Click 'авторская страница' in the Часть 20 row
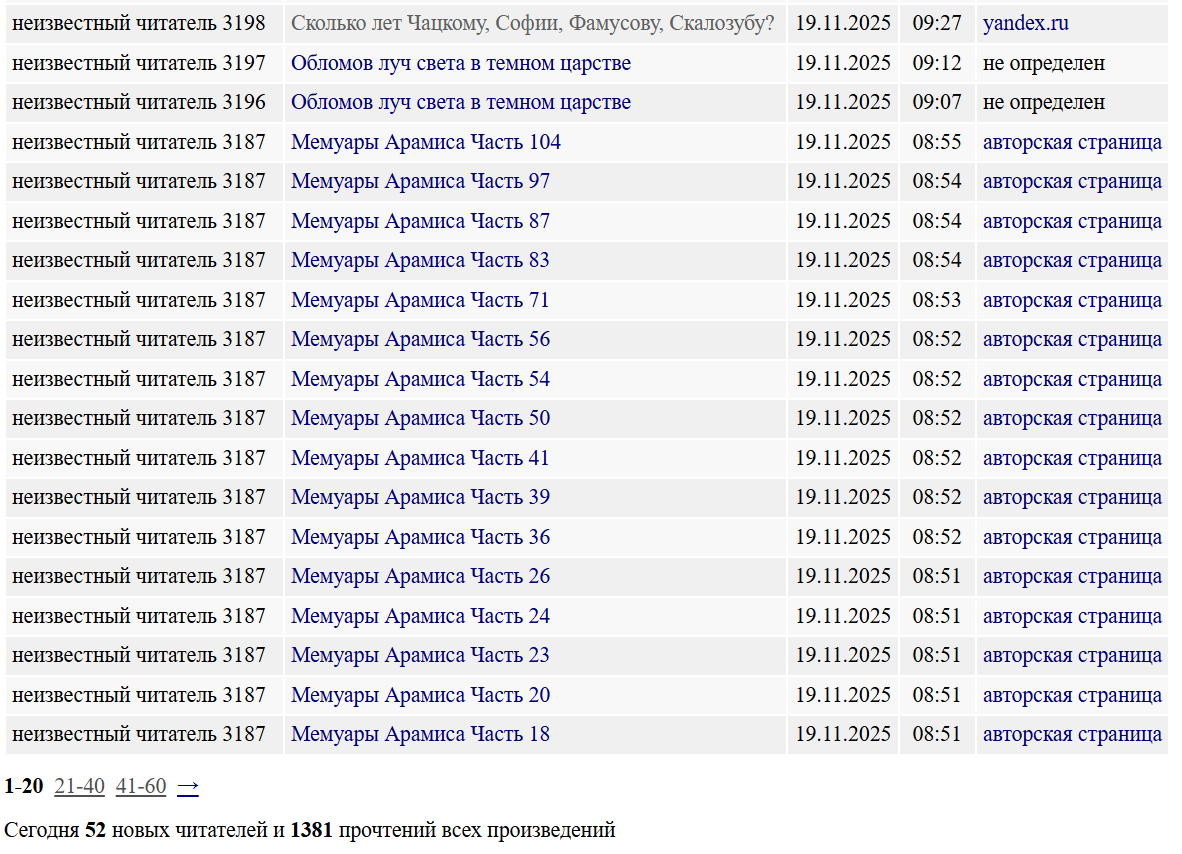1182x854 pixels. click(x=1072, y=696)
